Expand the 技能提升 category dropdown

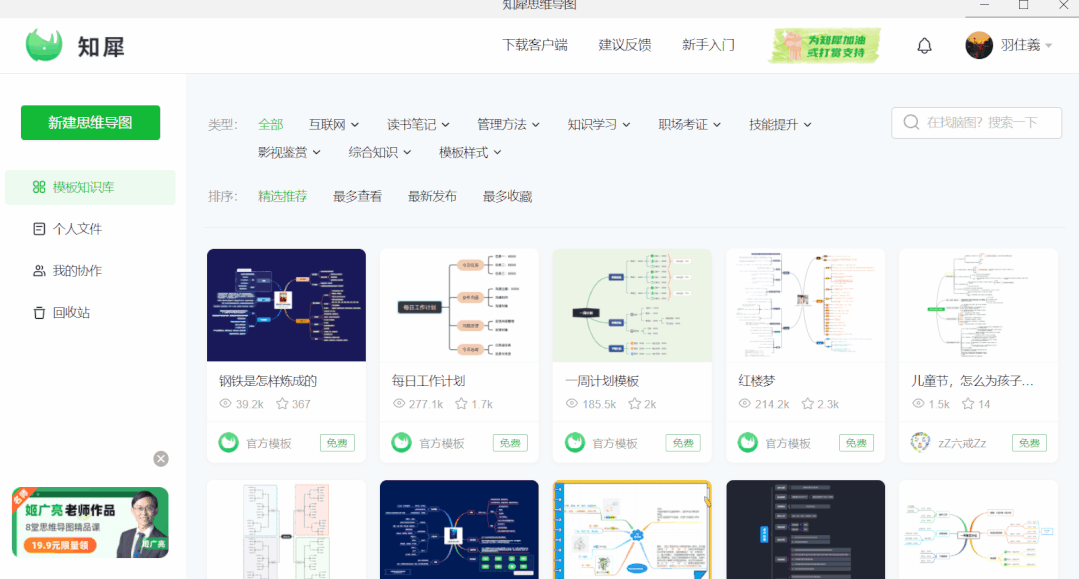(780, 125)
